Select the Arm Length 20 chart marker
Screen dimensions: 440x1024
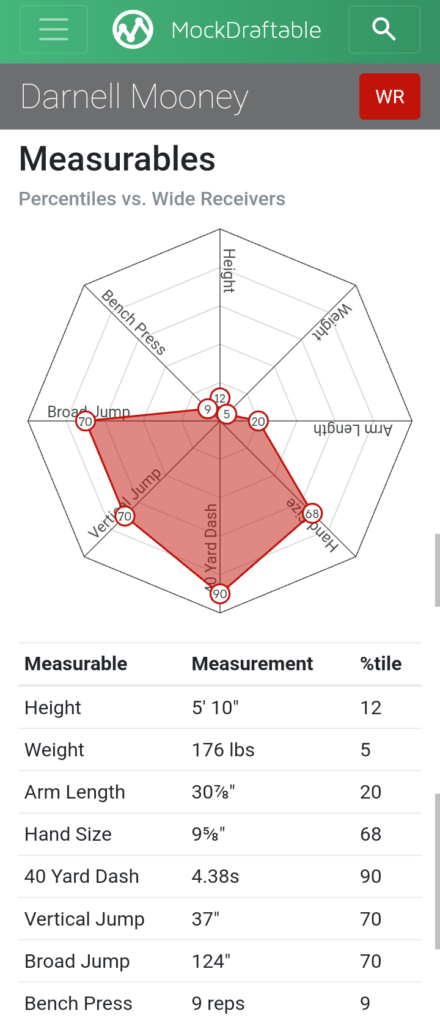[x=259, y=422]
